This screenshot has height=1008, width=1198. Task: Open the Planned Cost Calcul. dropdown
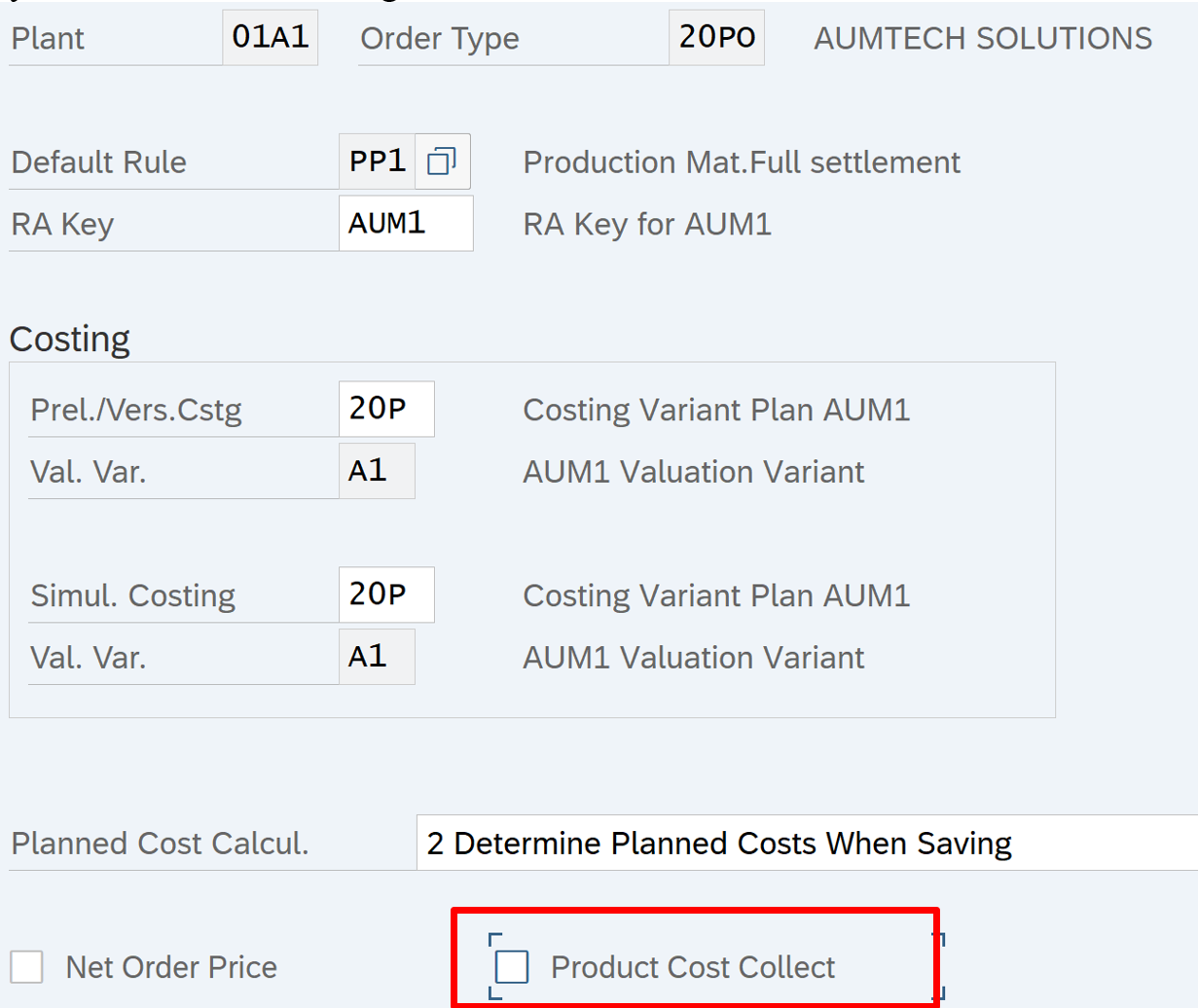[x=806, y=843]
